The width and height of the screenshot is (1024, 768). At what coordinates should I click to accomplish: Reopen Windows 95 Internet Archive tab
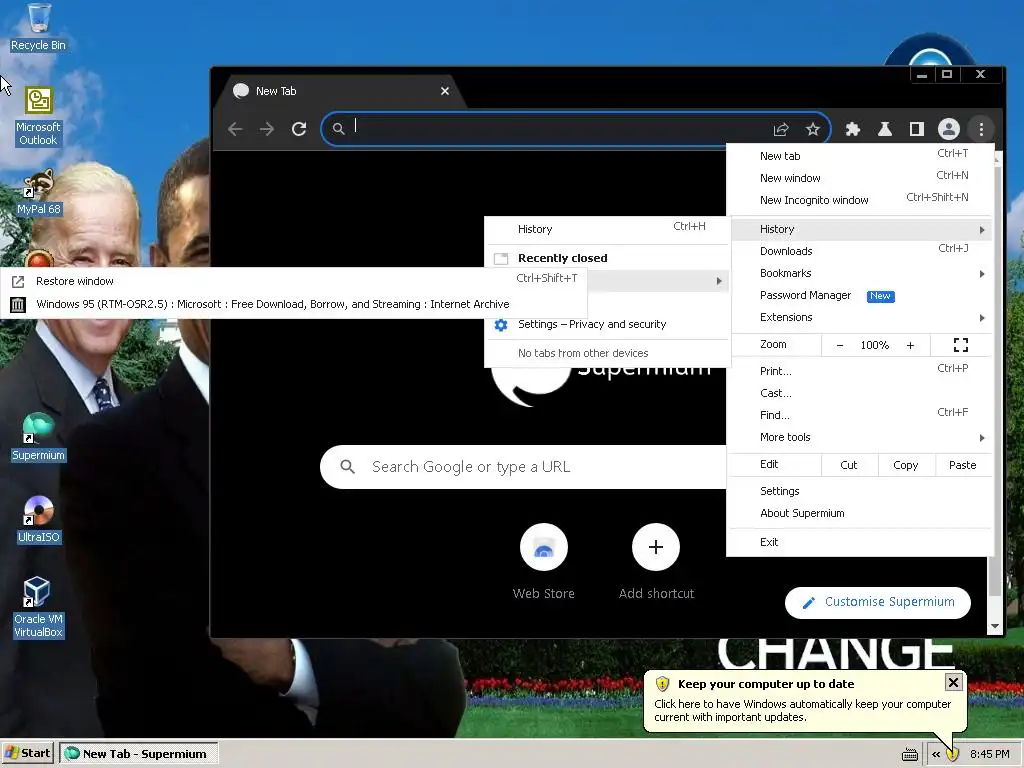293,304
